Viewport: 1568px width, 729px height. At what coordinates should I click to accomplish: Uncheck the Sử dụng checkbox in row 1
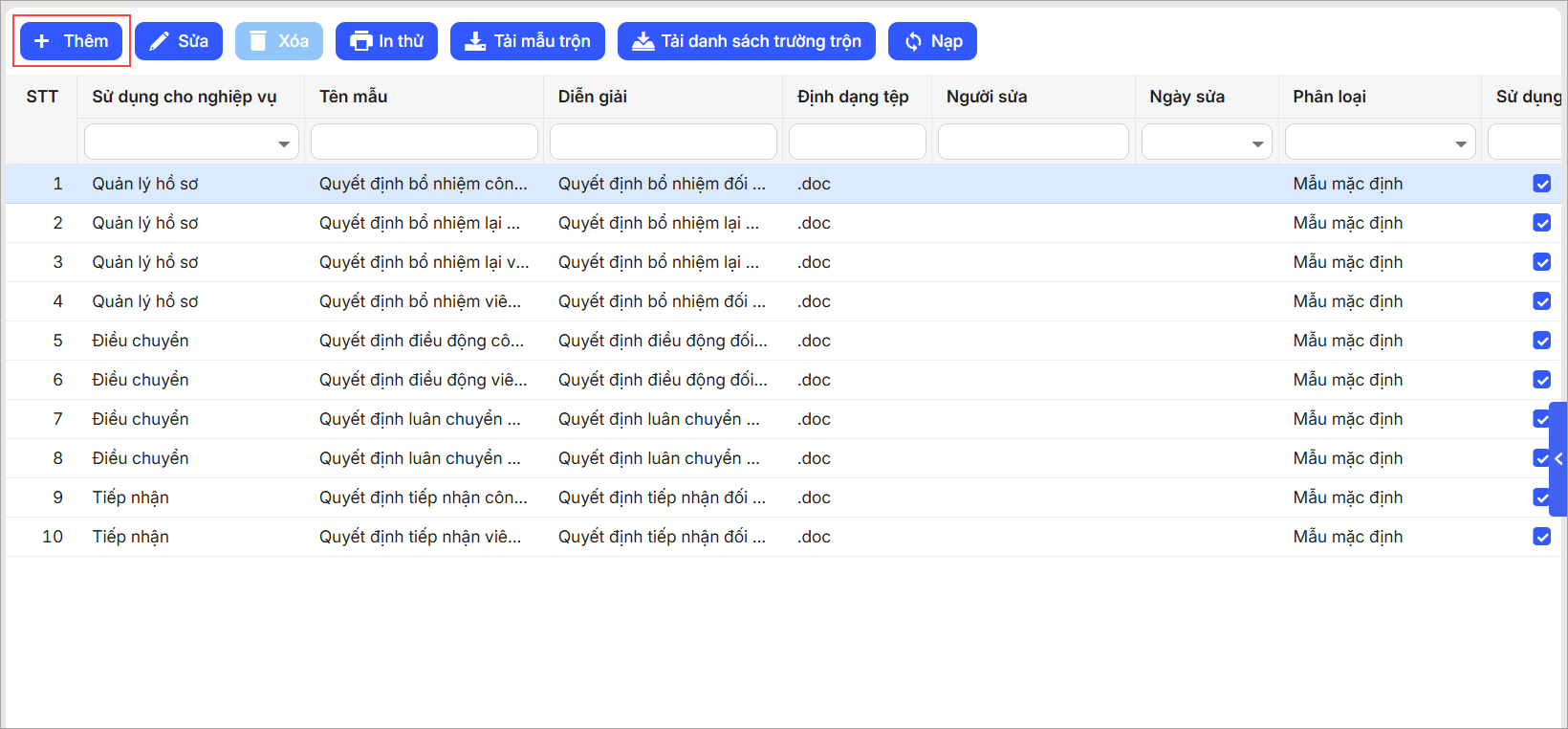click(1541, 184)
